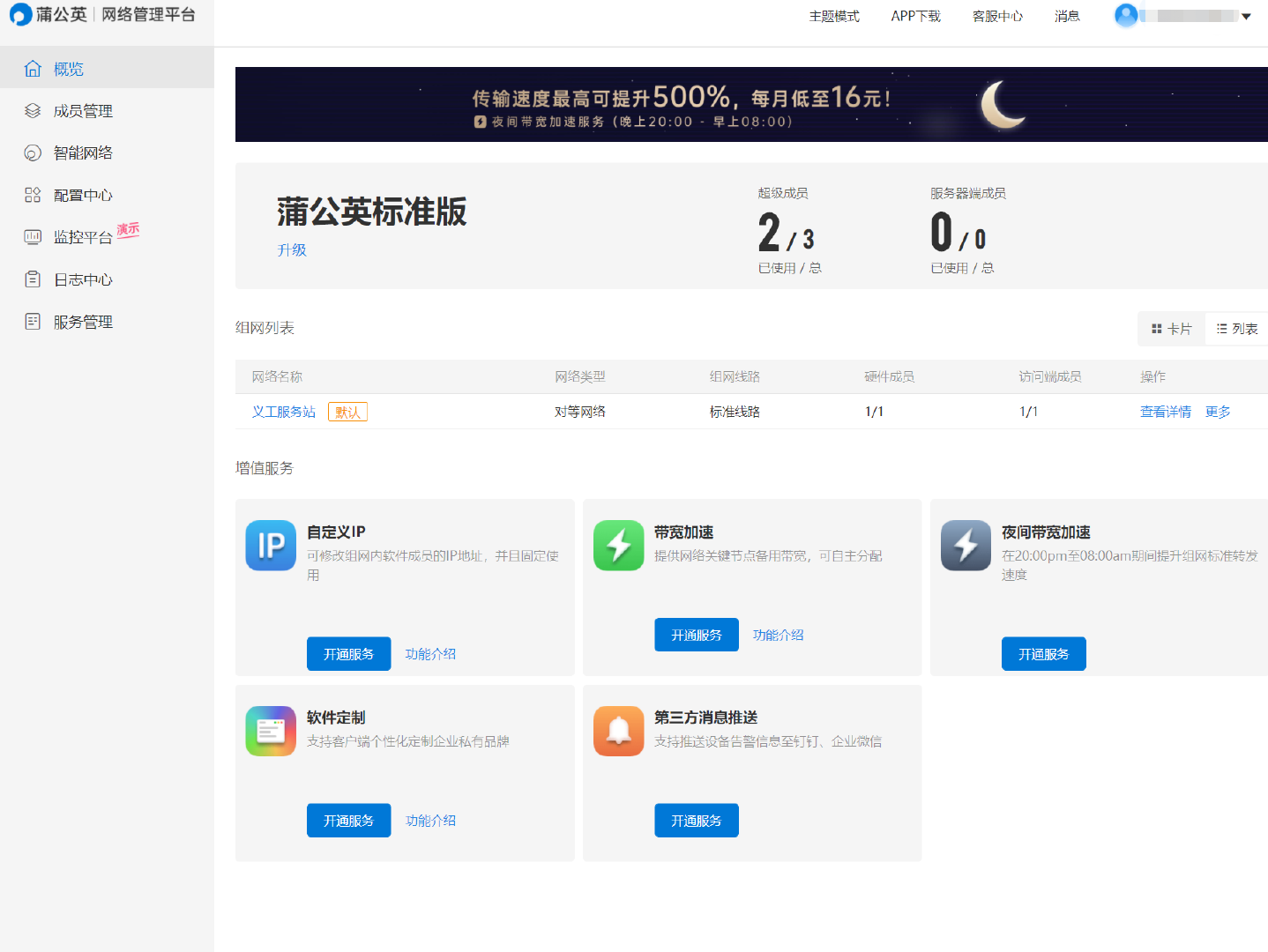This screenshot has height=952, width=1268.
Task: Click the 成员管理 layers icon
Action: tap(33, 111)
